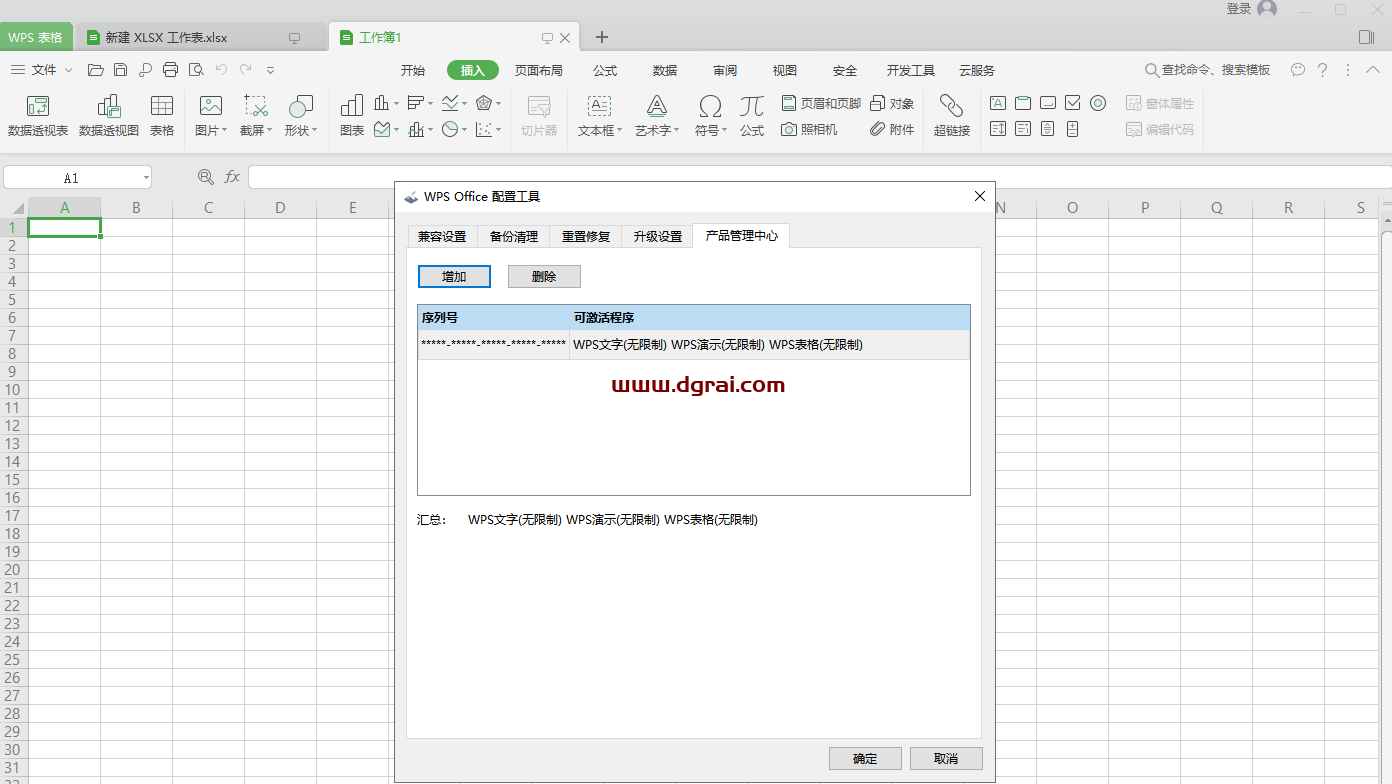Insert an option button form control
Screen dimensions: 1392x784
[1098, 102]
